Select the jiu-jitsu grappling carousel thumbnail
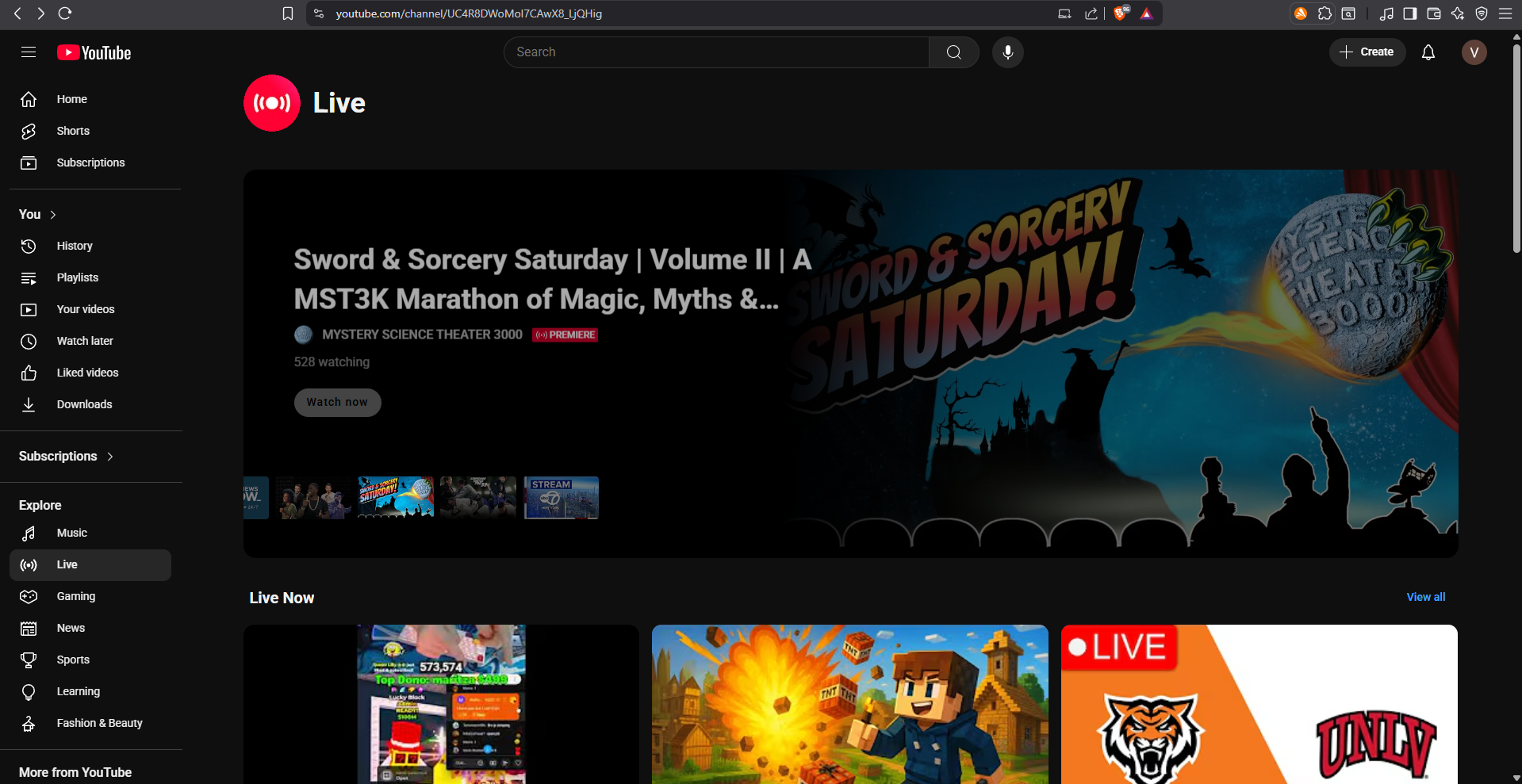Screen dimensions: 1522x784 point(478,498)
